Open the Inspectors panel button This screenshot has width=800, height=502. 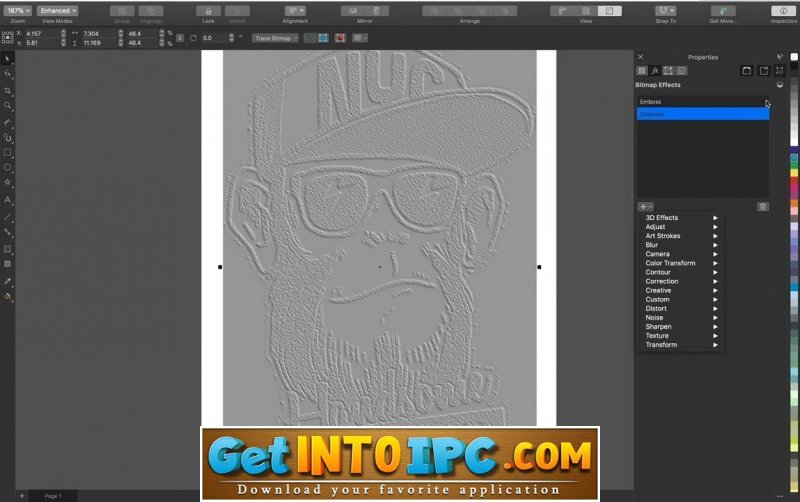(x=783, y=11)
